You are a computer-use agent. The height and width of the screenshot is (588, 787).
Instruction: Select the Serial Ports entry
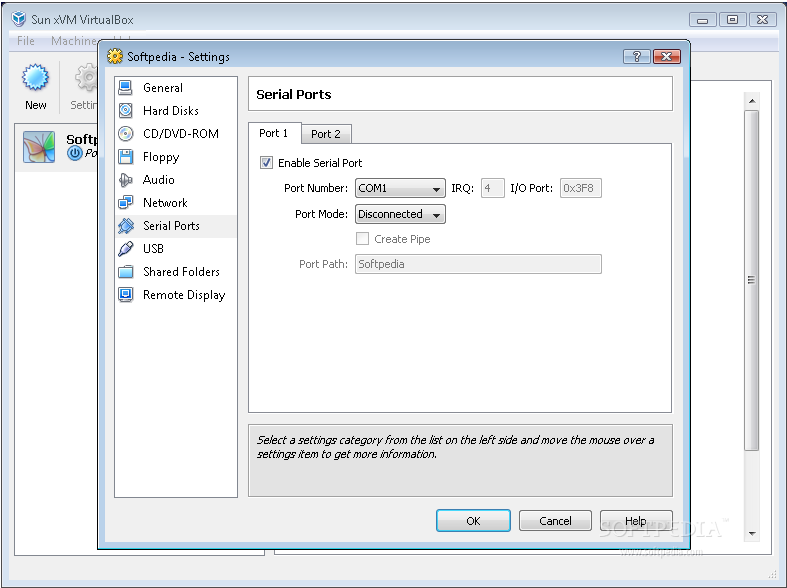coord(176,226)
